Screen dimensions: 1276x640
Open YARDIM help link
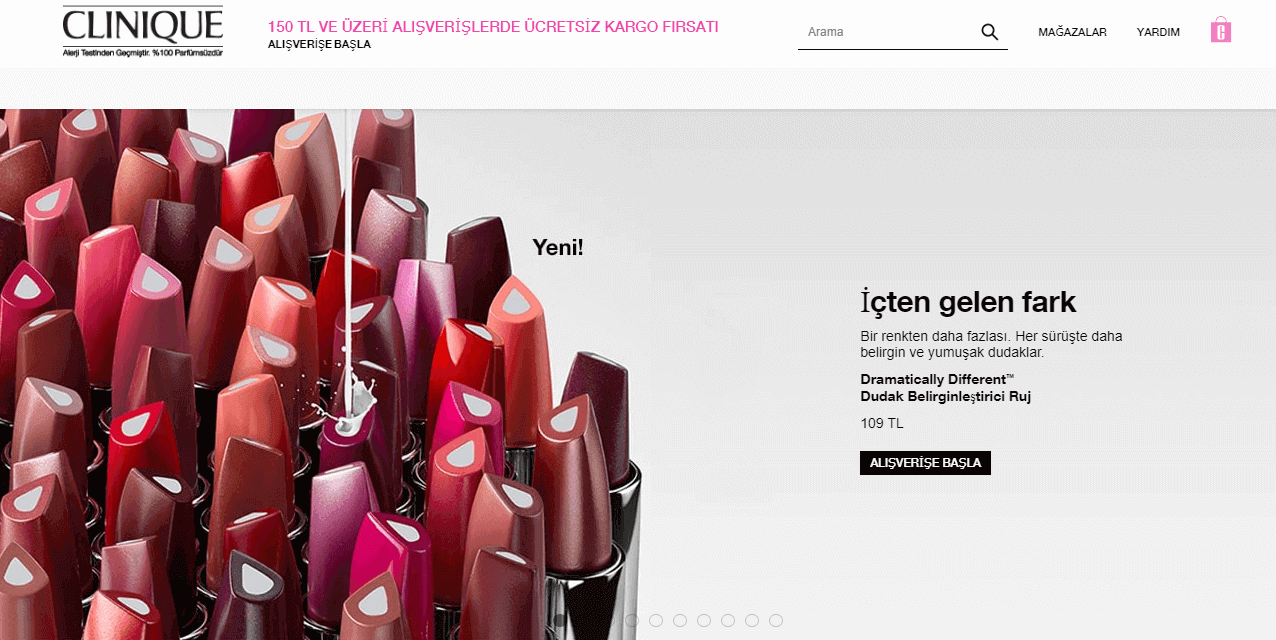(1158, 32)
